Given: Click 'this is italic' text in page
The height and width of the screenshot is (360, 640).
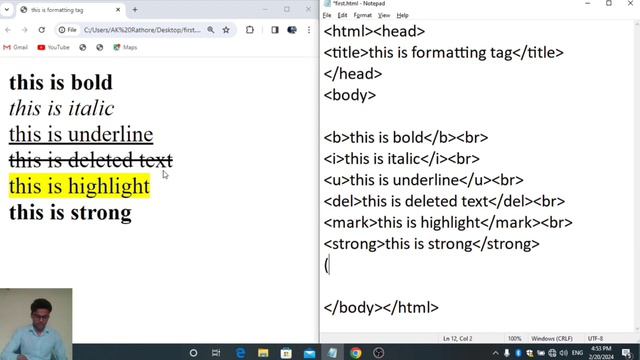Looking at the screenshot, I should click(62, 108).
